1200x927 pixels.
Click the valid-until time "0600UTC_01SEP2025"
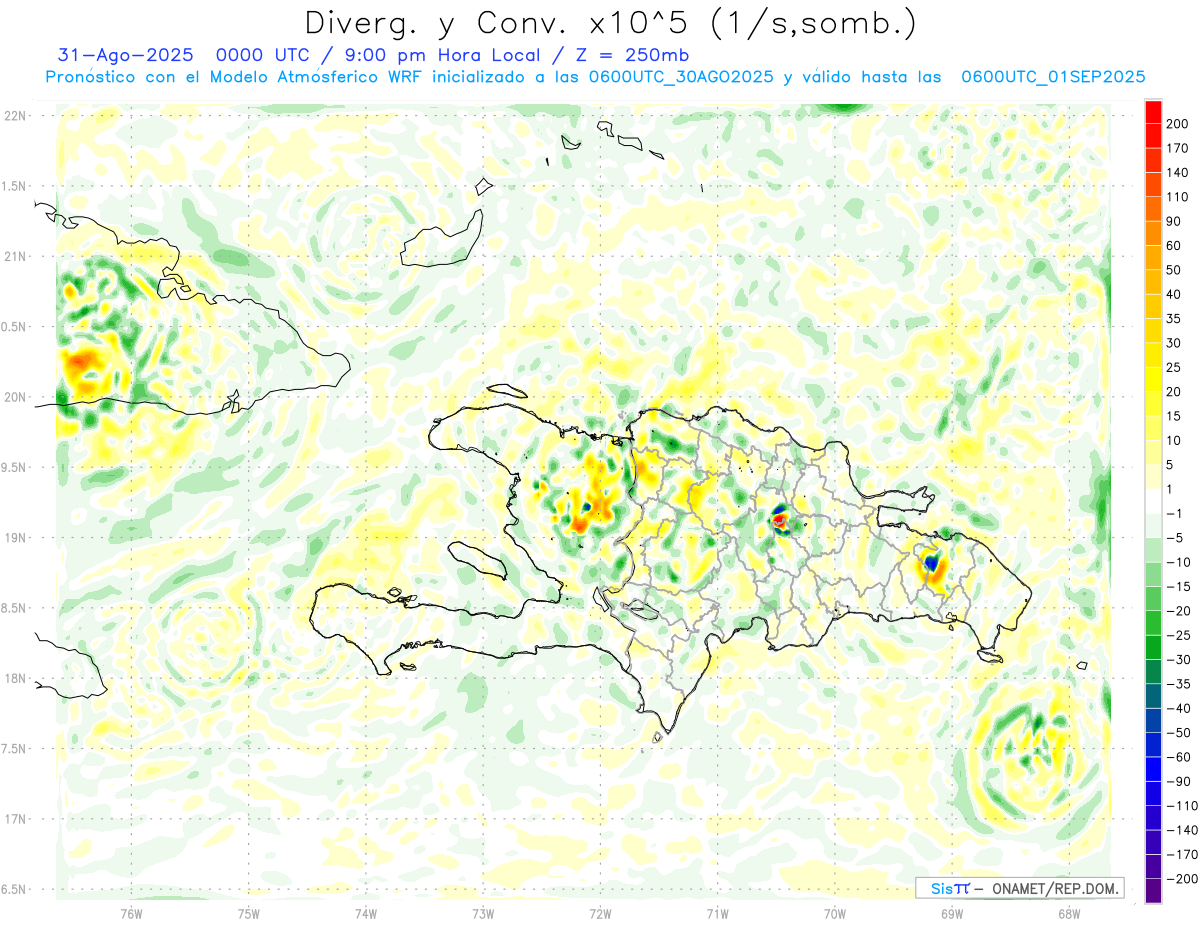pyautogui.click(x=1053, y=77)
